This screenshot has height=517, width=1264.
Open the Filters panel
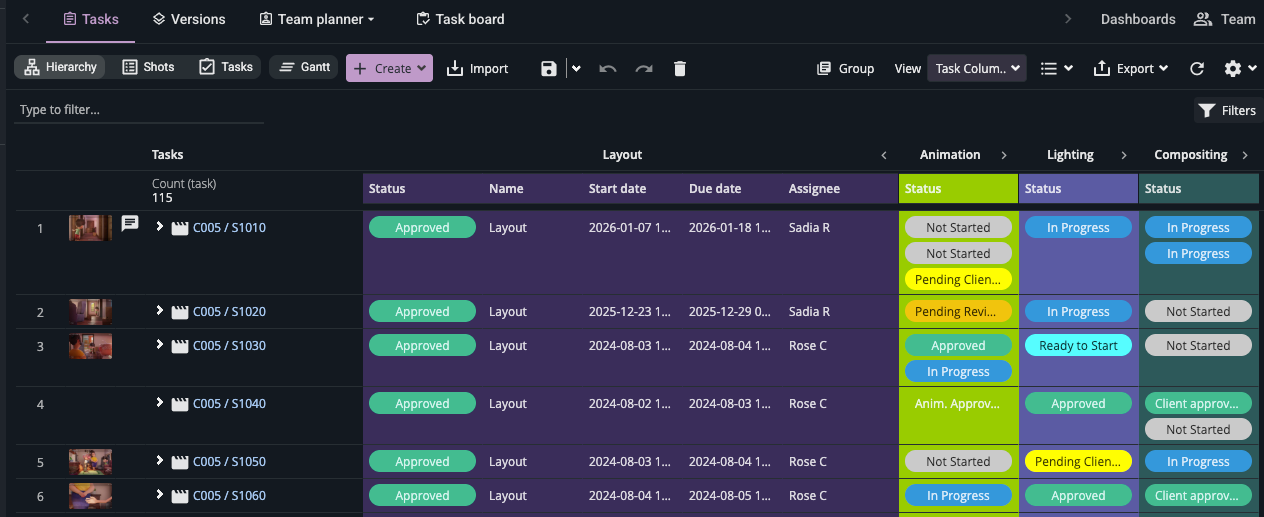coord(1227,110)
